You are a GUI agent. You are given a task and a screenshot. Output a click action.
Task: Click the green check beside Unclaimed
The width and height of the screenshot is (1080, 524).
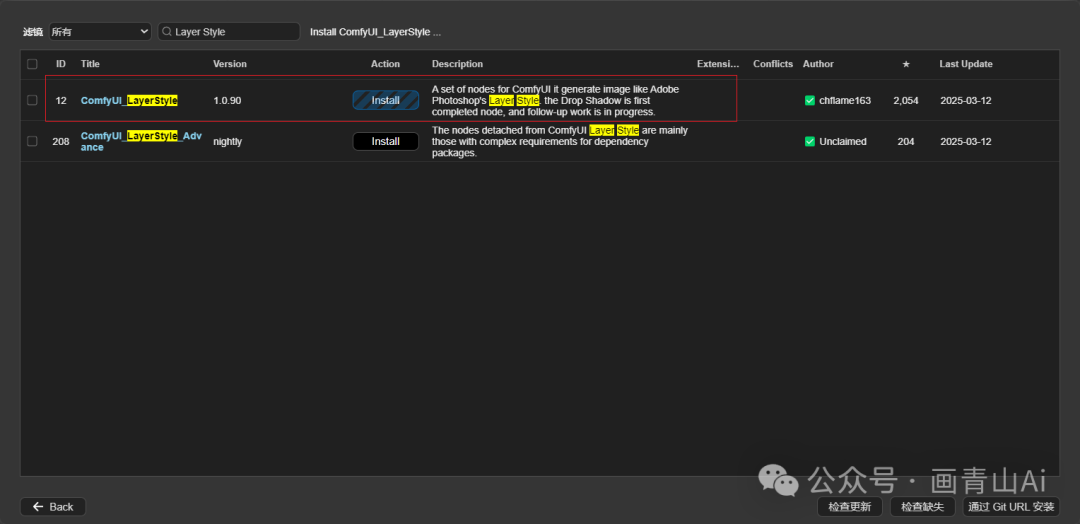[810, 141]
